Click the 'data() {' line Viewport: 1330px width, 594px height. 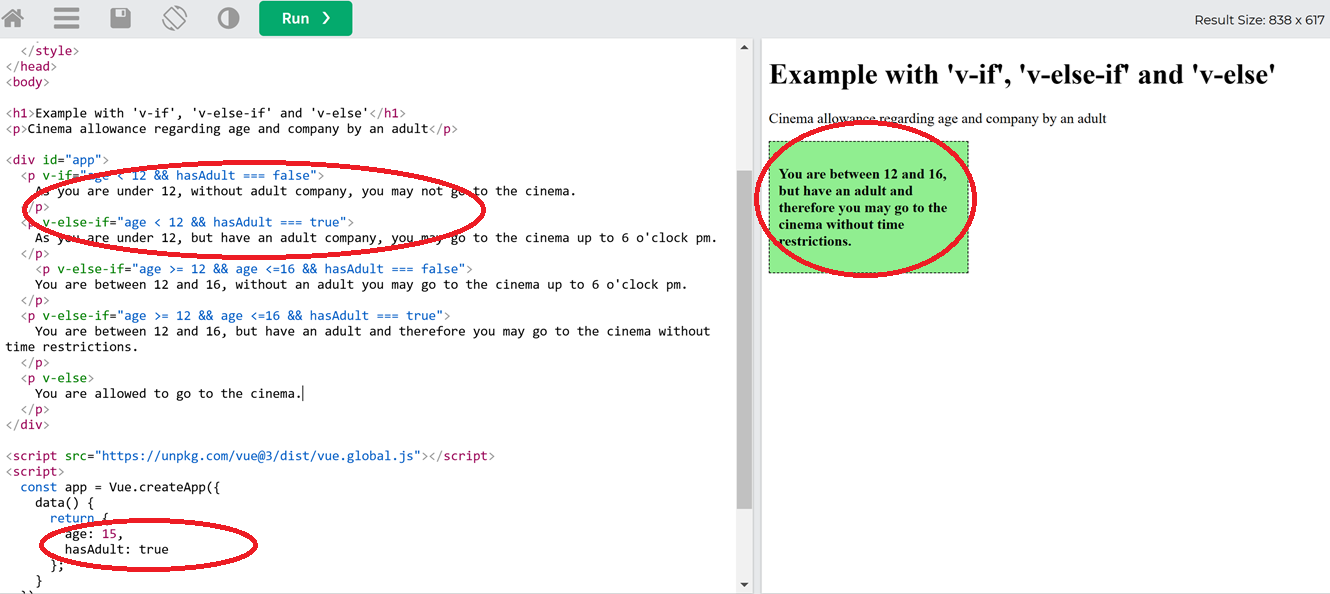(x=64, y=503)
